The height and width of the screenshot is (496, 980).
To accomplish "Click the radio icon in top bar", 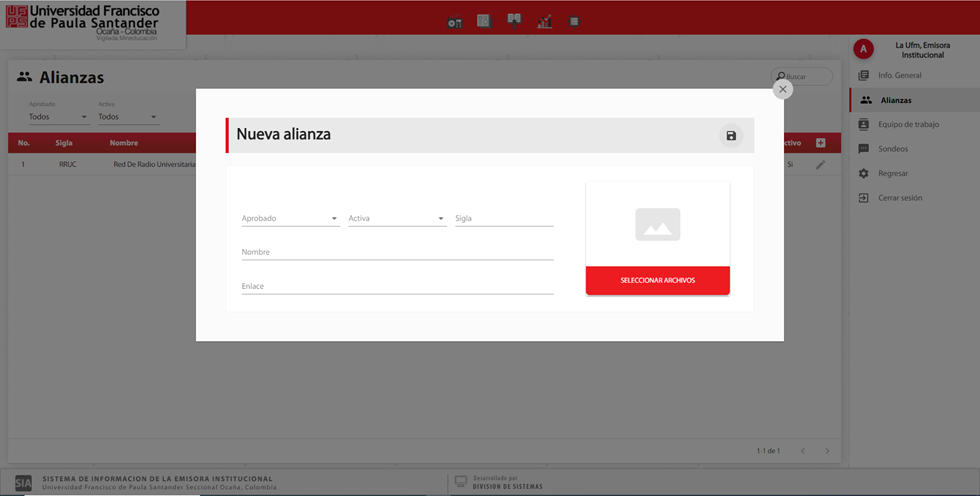I will click(455, 22).
